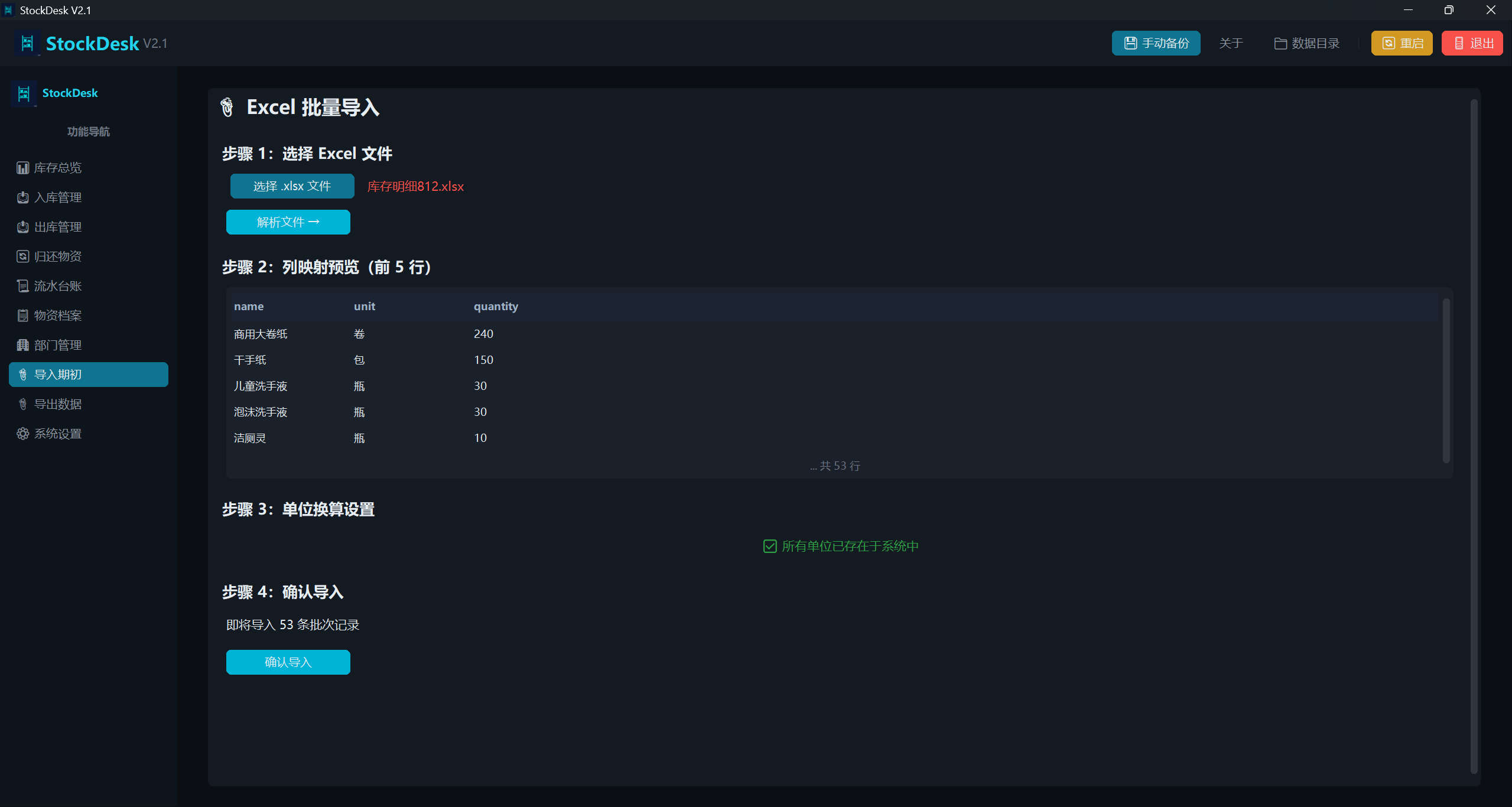
Task: Click the save disk icon on 手动备份
Action: 1130,43
